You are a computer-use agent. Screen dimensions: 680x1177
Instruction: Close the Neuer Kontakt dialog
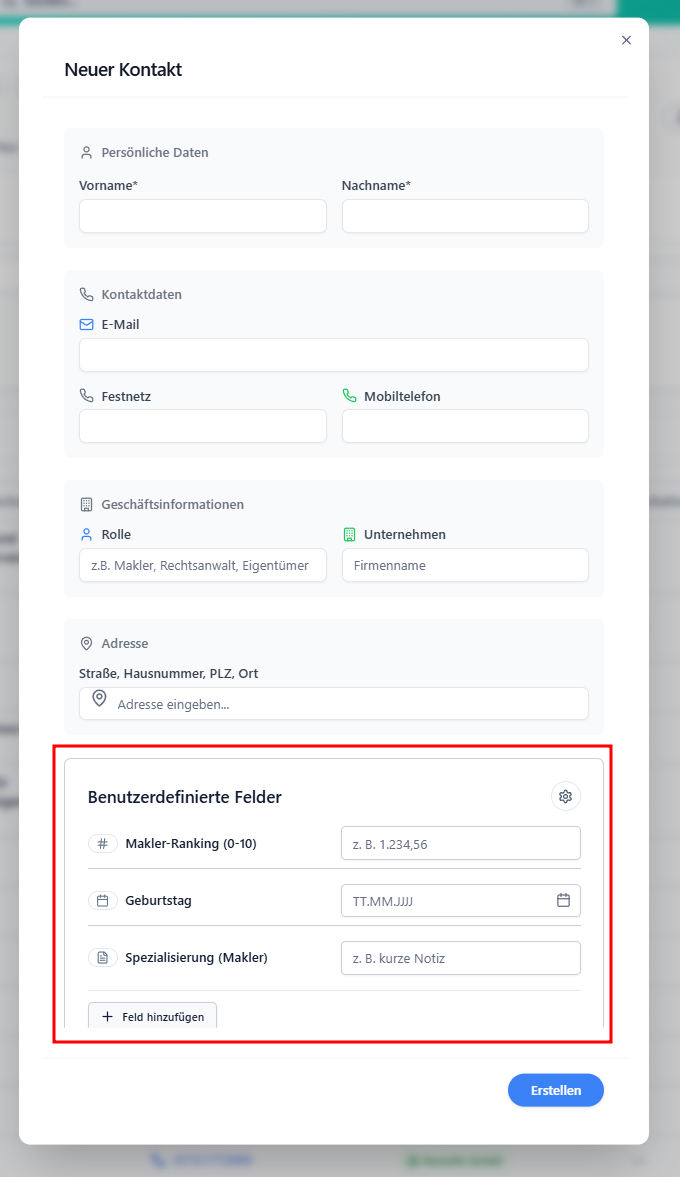pos(626,40)
